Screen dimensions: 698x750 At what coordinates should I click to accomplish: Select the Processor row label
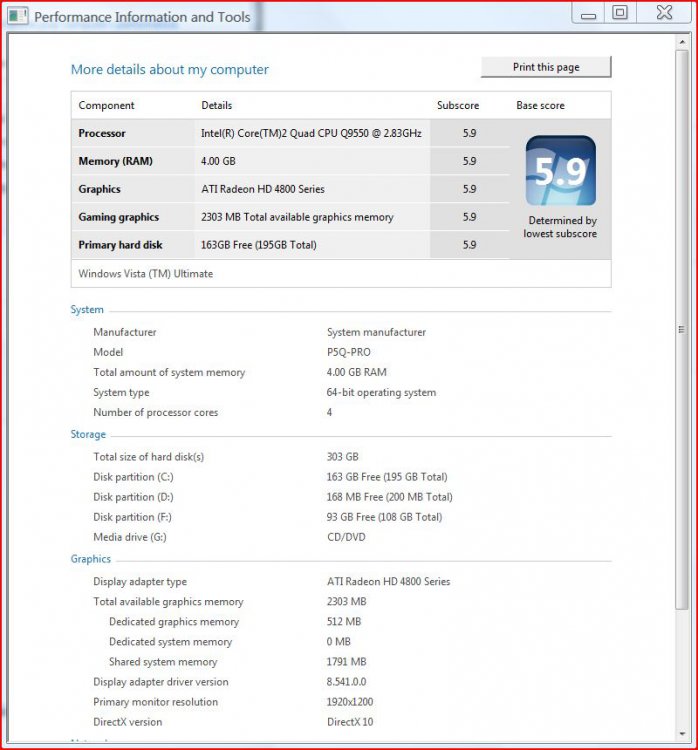click(x=102, y=133)
